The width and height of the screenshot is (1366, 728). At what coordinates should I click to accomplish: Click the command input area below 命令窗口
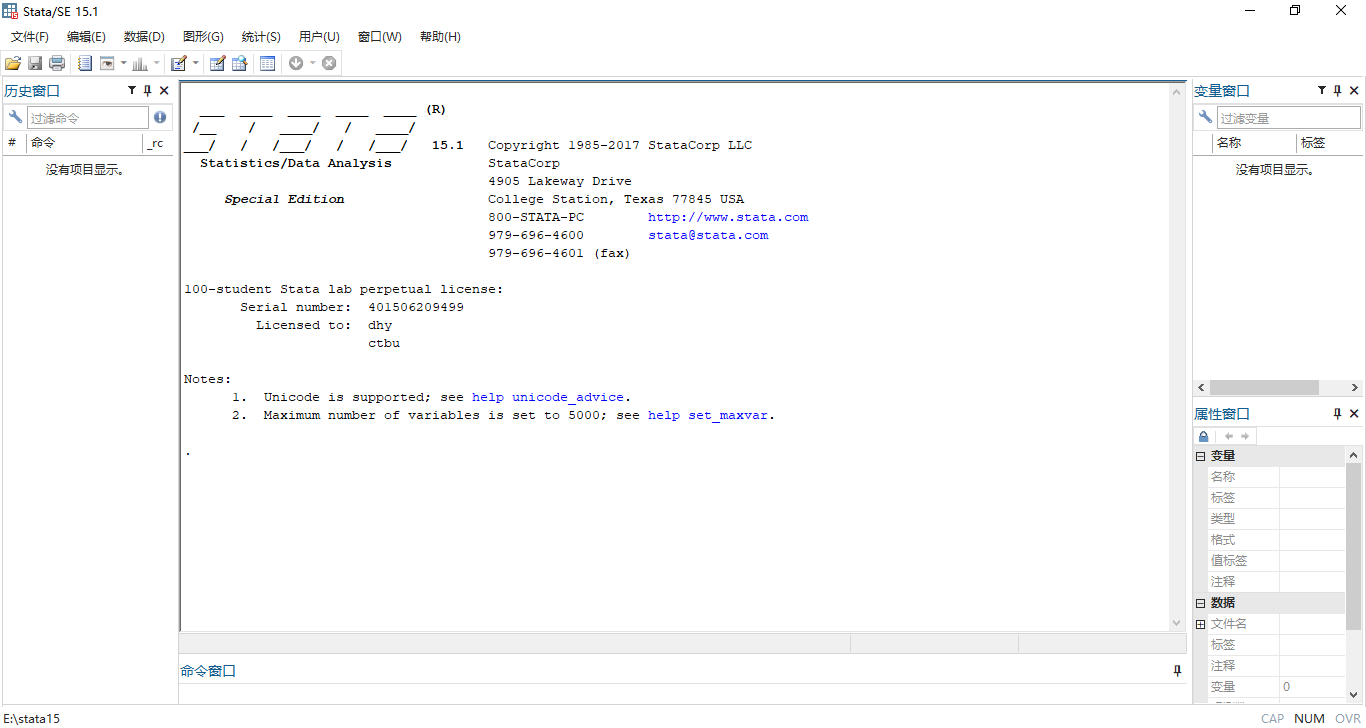684,694
